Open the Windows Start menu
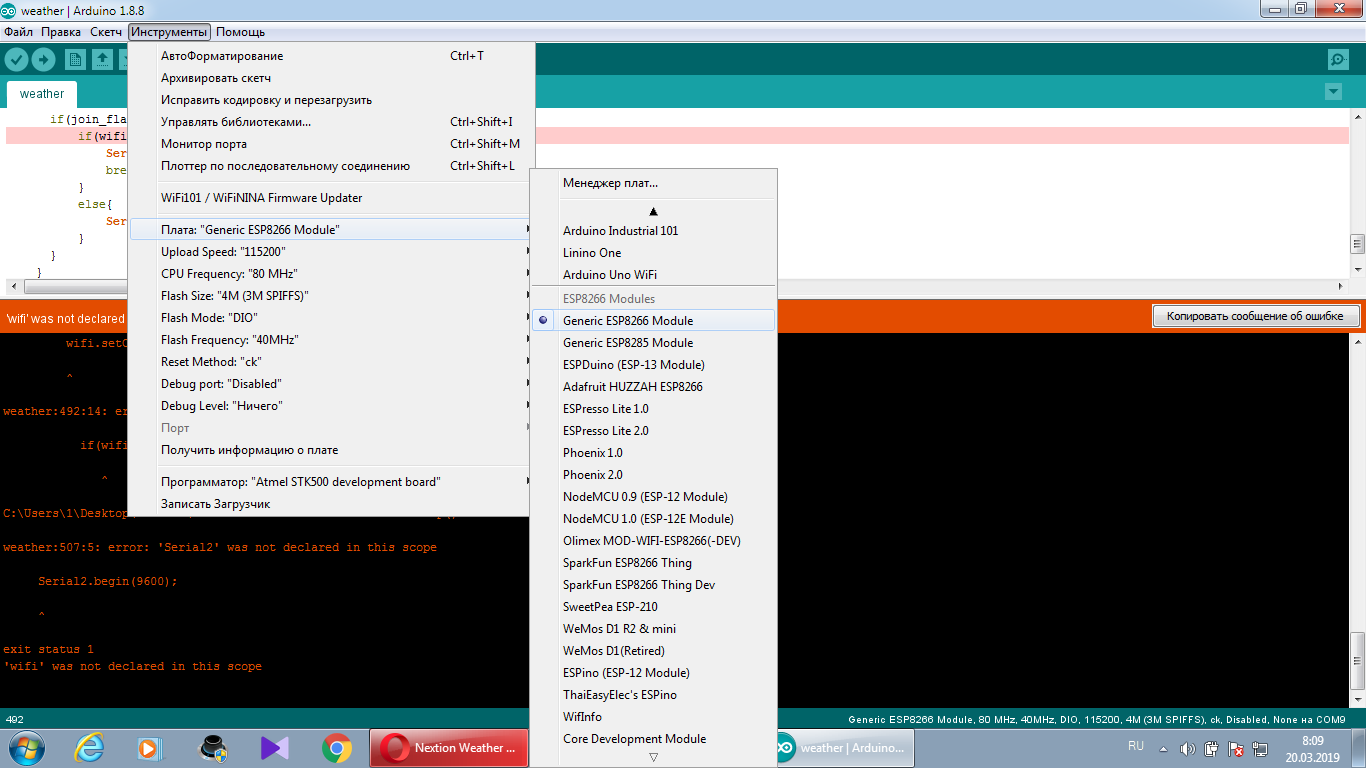The height and width of the screenshot is (768, 1366). point(25,748)
